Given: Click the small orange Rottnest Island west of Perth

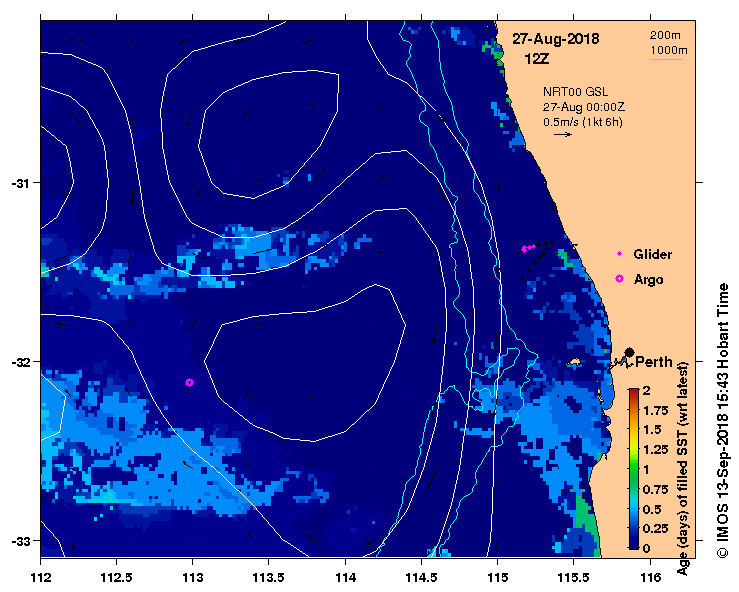Looking at the screenshot, I should tap(574, 362).
